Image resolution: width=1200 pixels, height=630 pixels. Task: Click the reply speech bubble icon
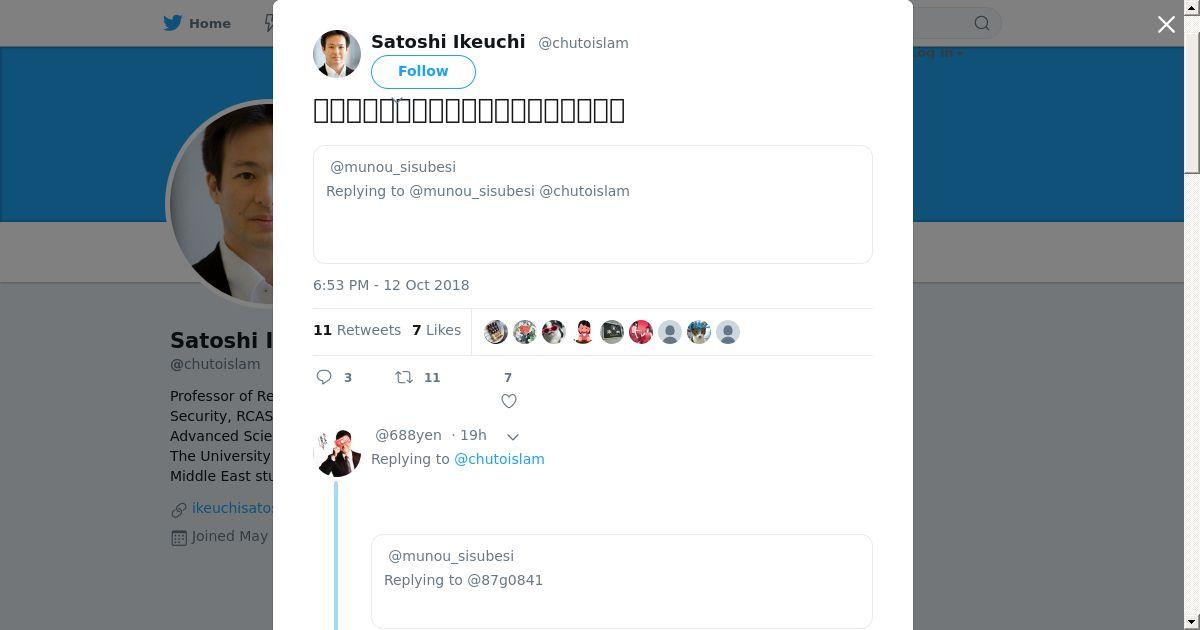click(x=325, y=377)
